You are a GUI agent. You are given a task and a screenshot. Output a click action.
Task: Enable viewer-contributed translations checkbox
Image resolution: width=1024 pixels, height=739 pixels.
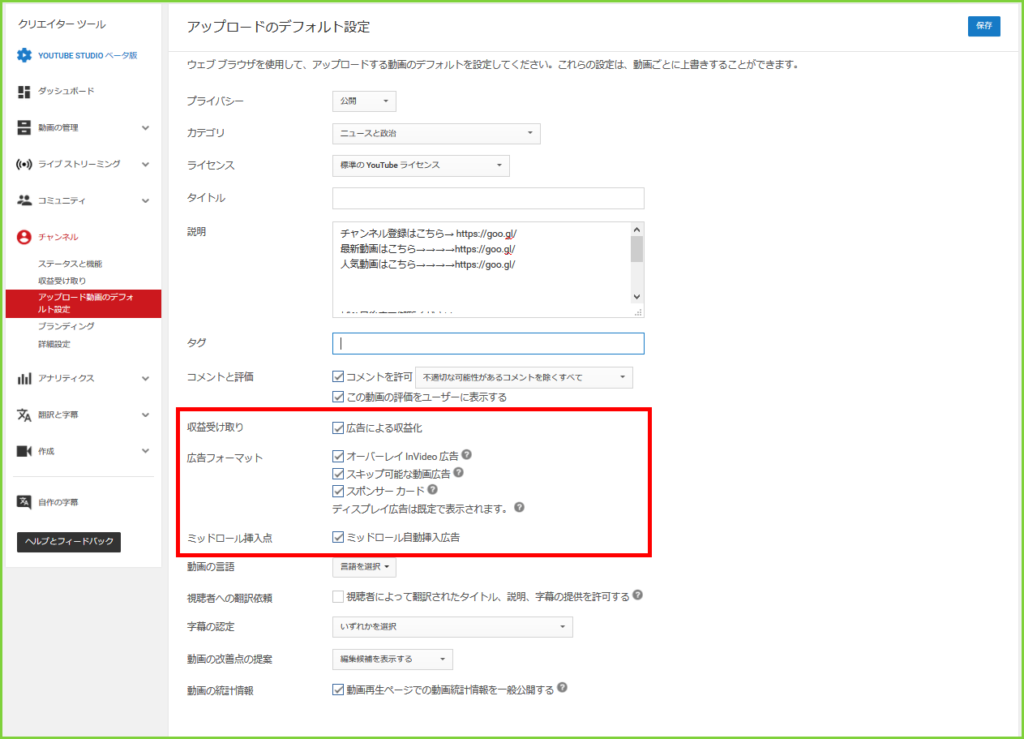pos(338,597)
